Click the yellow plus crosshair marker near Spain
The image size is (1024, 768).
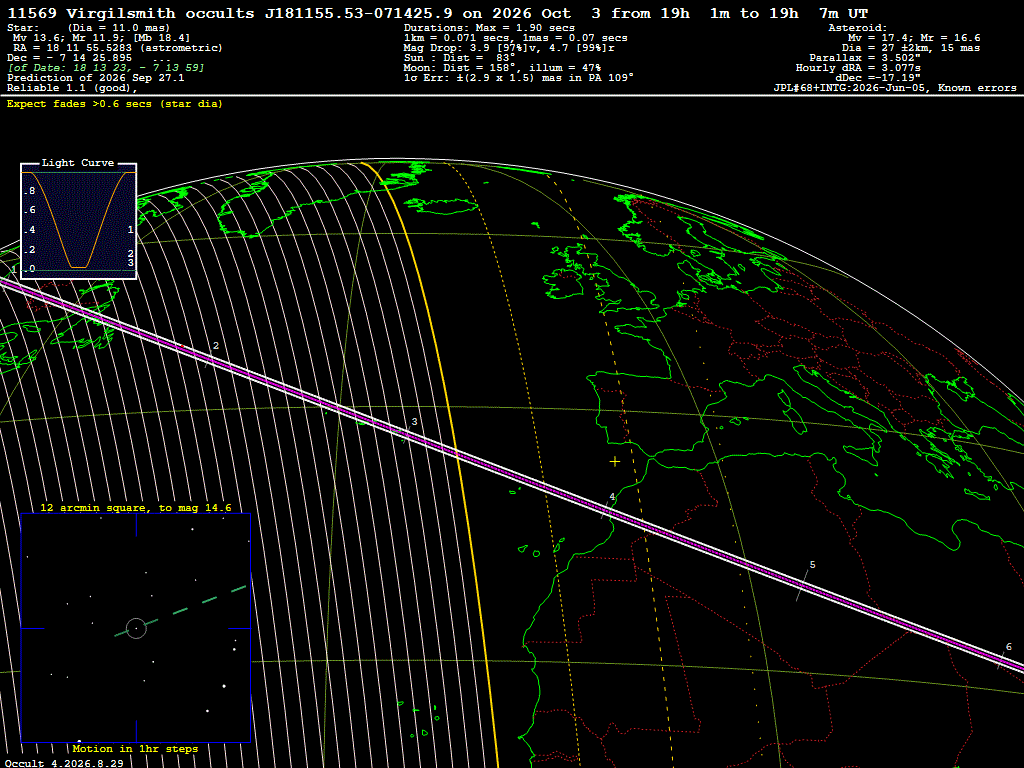coord(615,462)
